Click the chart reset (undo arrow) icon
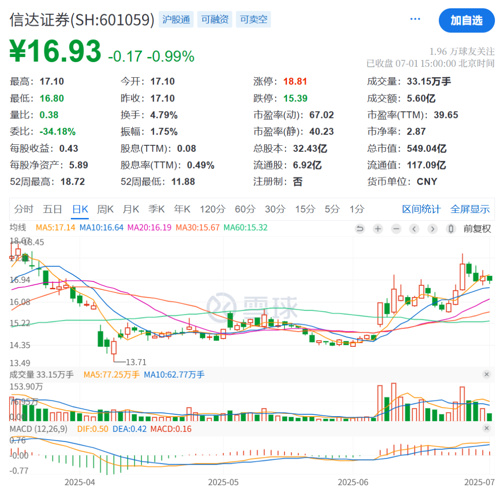The height and width of the screenshot is (493, 500). click(359, 229)
